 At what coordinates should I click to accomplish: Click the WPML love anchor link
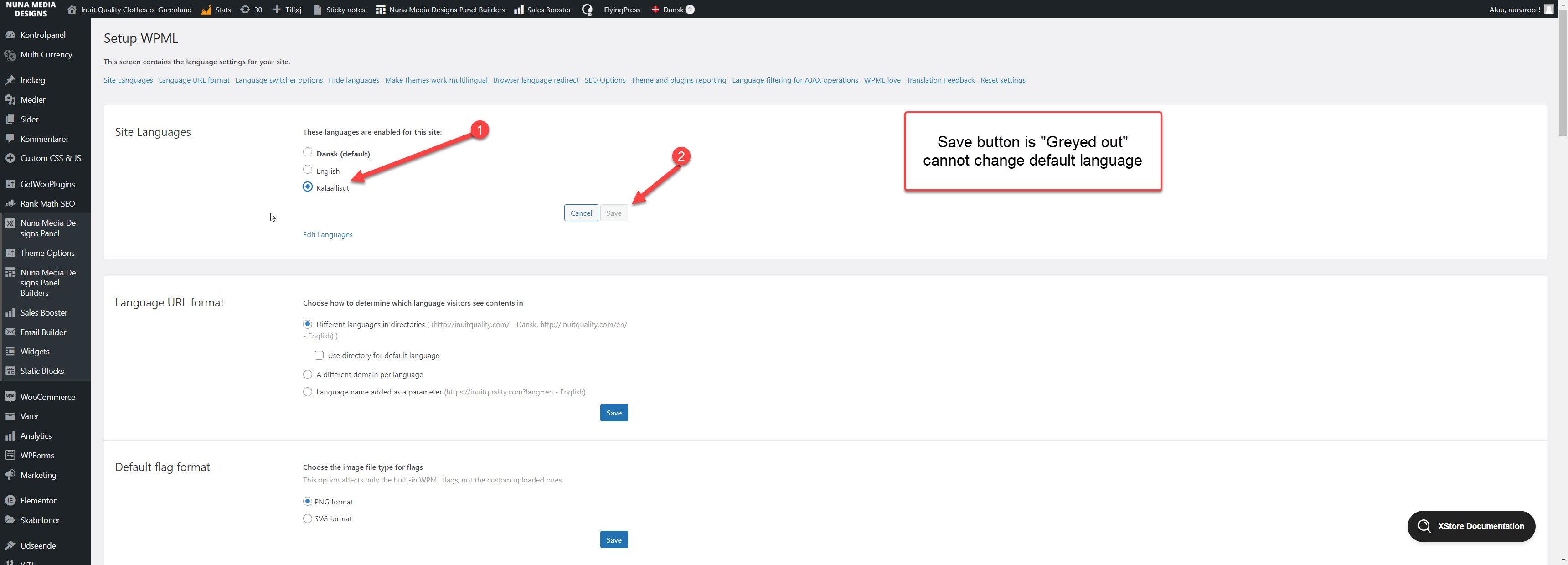pos(882,80)
